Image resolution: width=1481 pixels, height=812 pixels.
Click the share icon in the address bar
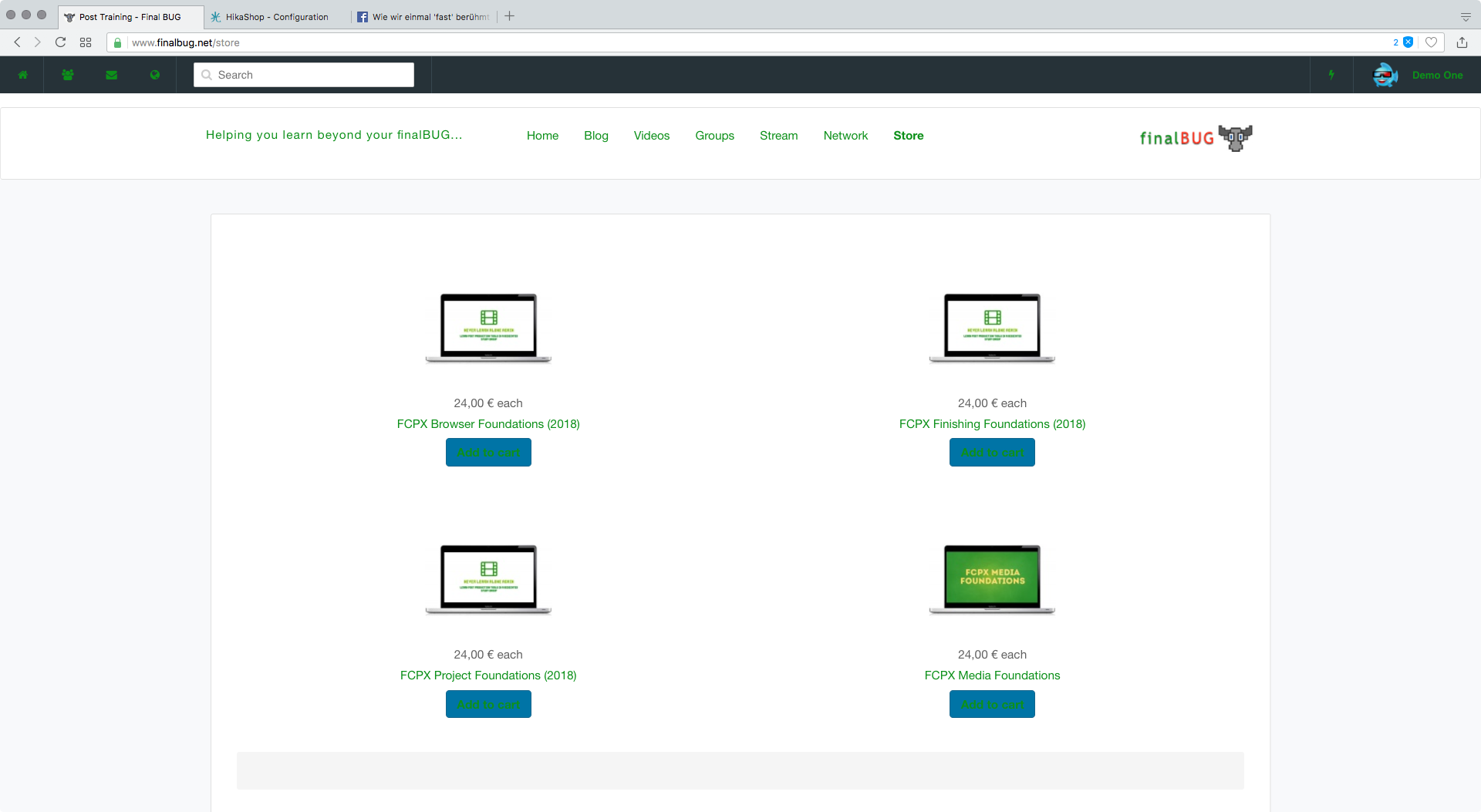click(1462, 42)
